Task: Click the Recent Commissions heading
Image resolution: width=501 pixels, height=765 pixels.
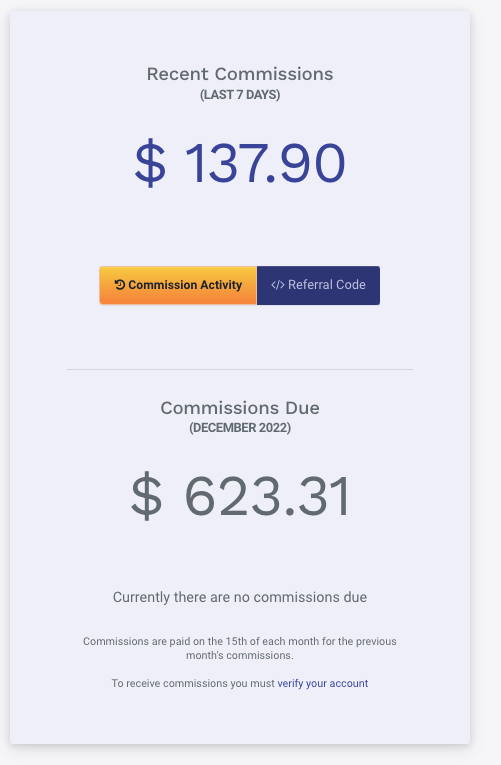Action: [240, 74]
